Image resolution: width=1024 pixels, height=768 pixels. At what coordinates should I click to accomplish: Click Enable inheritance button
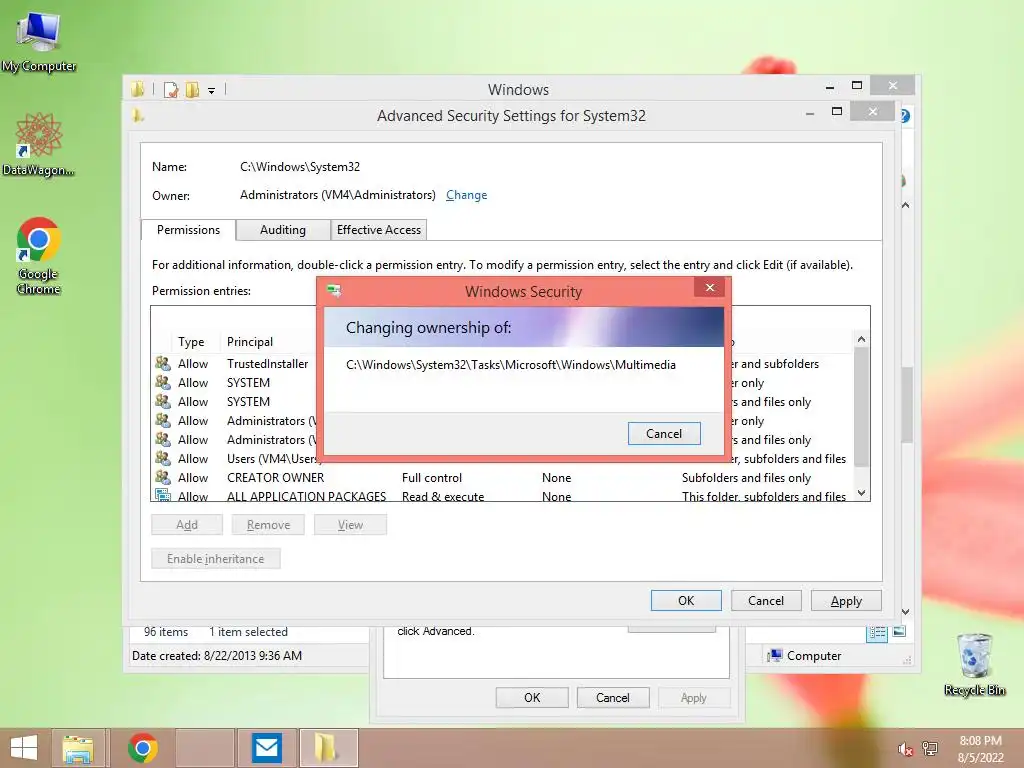pos(216,559)
